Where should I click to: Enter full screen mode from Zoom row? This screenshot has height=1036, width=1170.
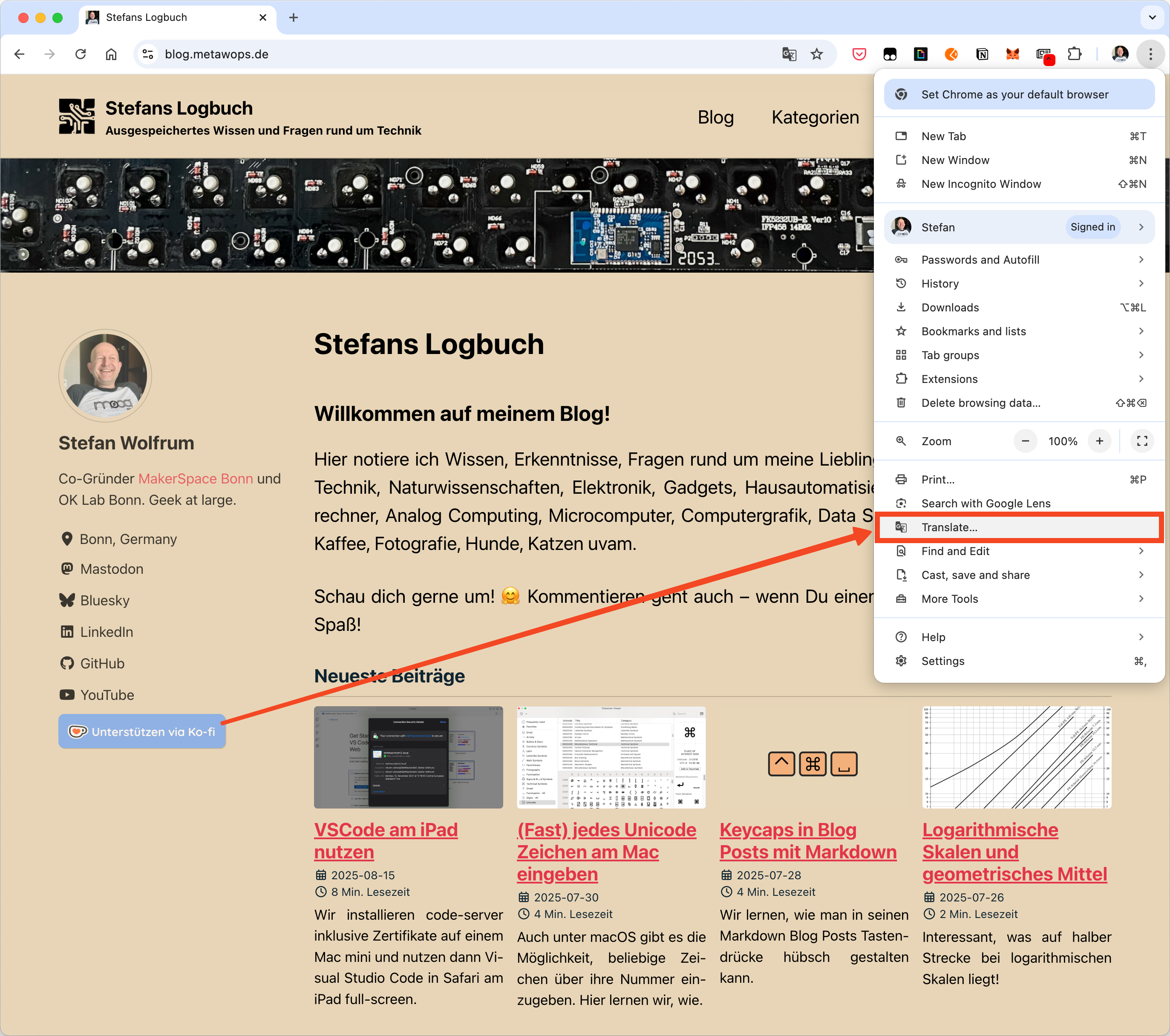click(x=1142, y=441)
